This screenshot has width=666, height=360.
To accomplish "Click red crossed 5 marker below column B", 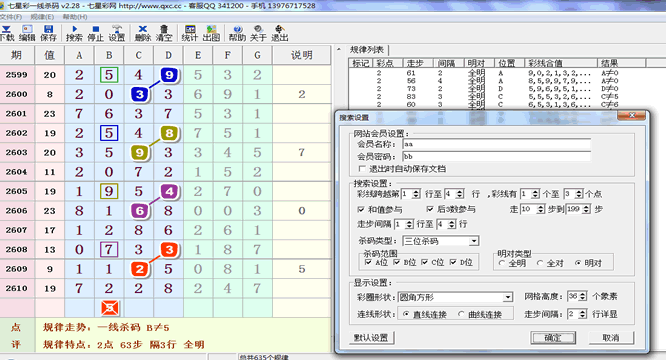I will 110,308.
